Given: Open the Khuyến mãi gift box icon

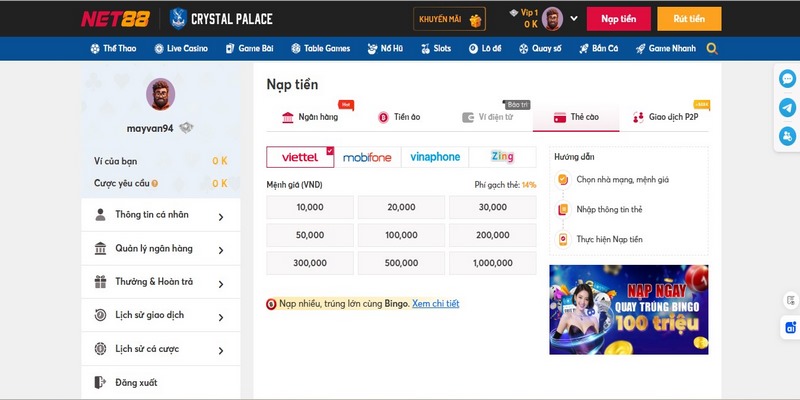Looking at the screenshot, I should 475,20.
